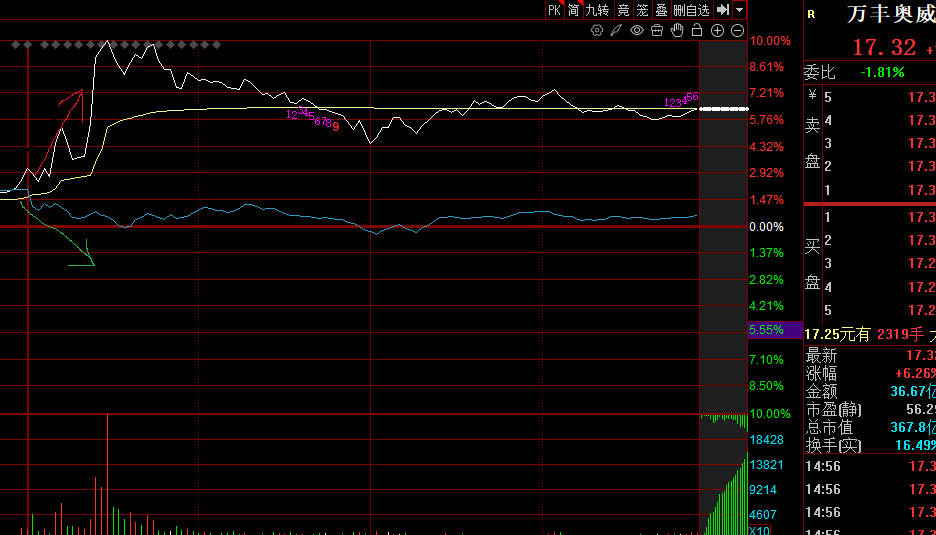The width and height of the screenshot is (936, 535).
Task: Click the 竞 auction button
Action: (623, 10)
